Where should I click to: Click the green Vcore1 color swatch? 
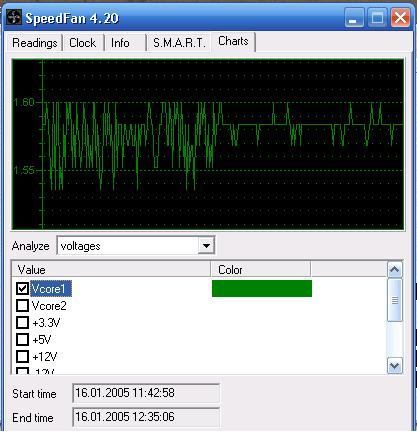point(262,288)
